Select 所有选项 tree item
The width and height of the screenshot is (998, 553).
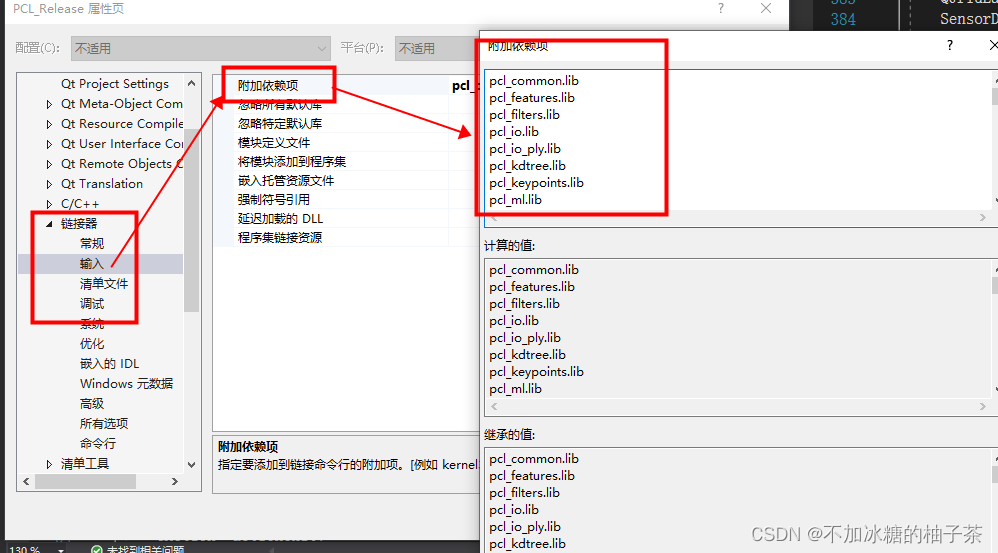104,424
